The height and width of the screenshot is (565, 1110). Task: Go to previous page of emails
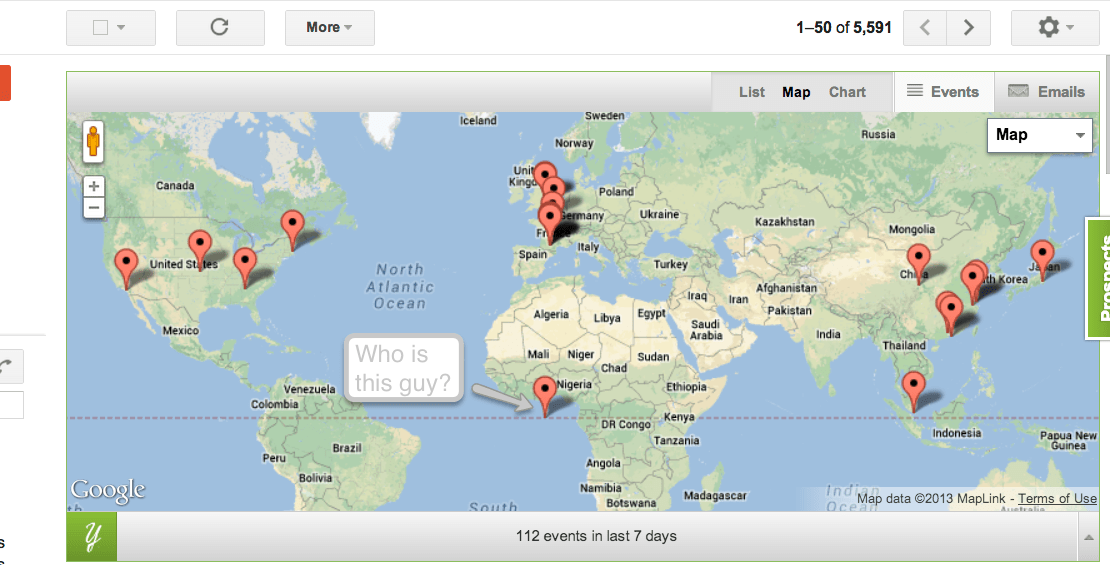pos(925,28)
